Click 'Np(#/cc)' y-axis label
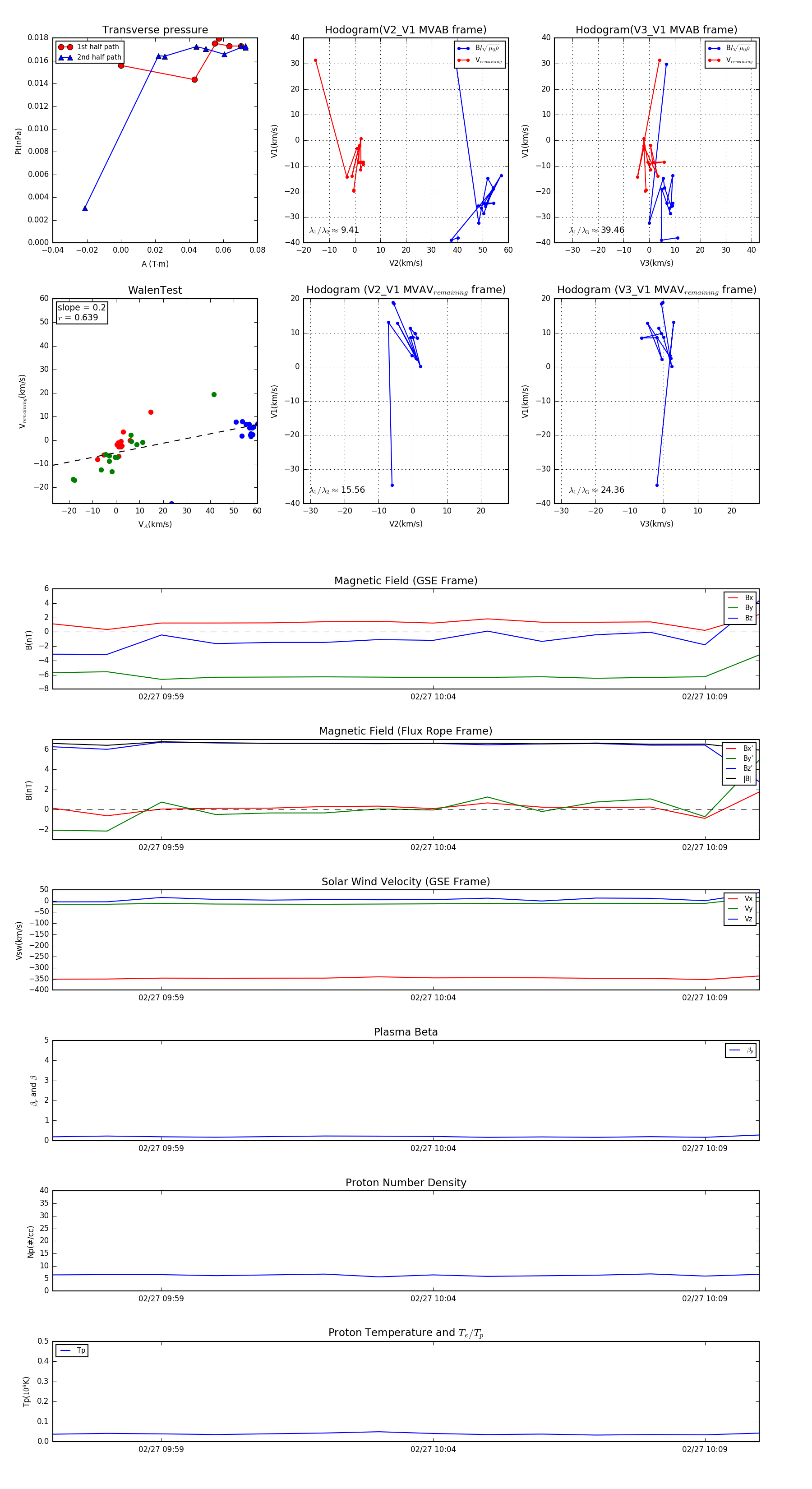The width and height of the screenshot is (812, 1489). (31, 1241)
